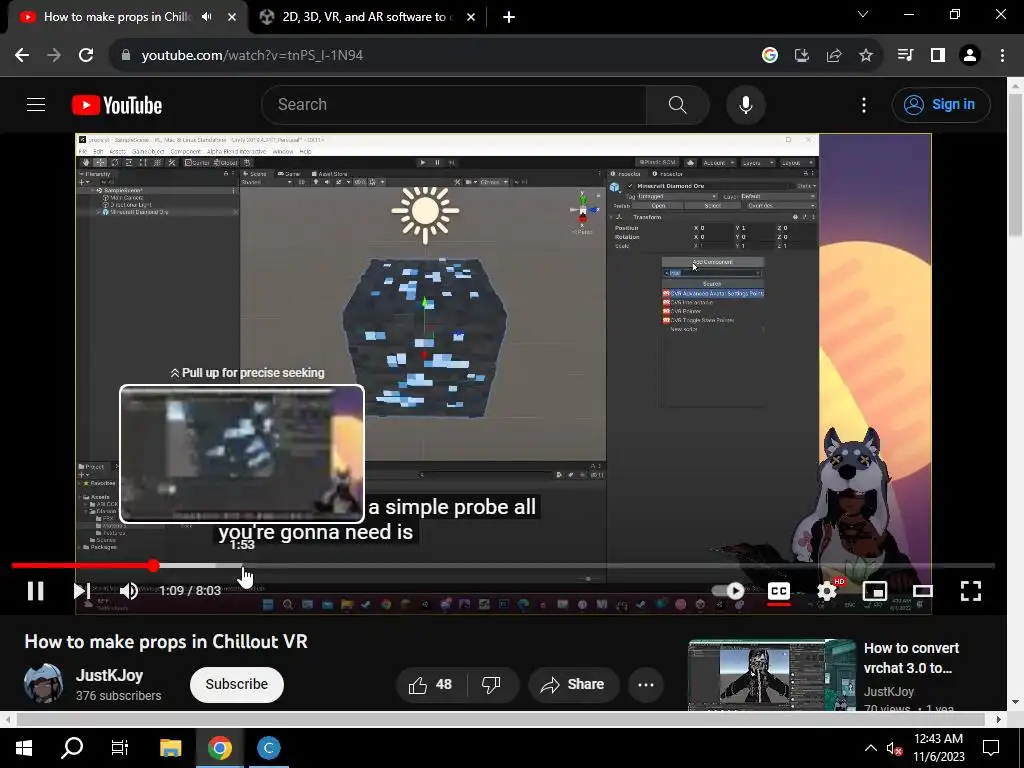The height and width of the screenshot is (768, 1024).
Task: Open Windows taskbar search
Action: (x=72, y=747)
